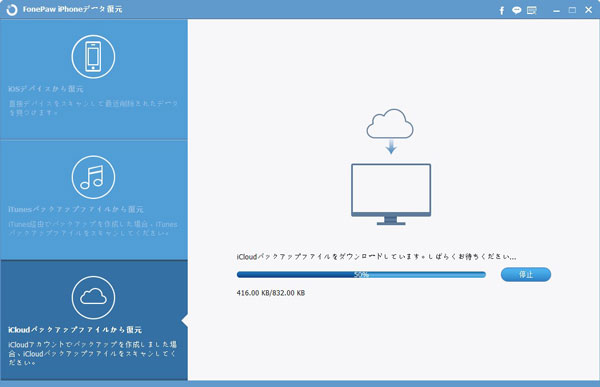Click the iCloud account description text in sidebar
600x387 pixels.
tap(93, 353)
